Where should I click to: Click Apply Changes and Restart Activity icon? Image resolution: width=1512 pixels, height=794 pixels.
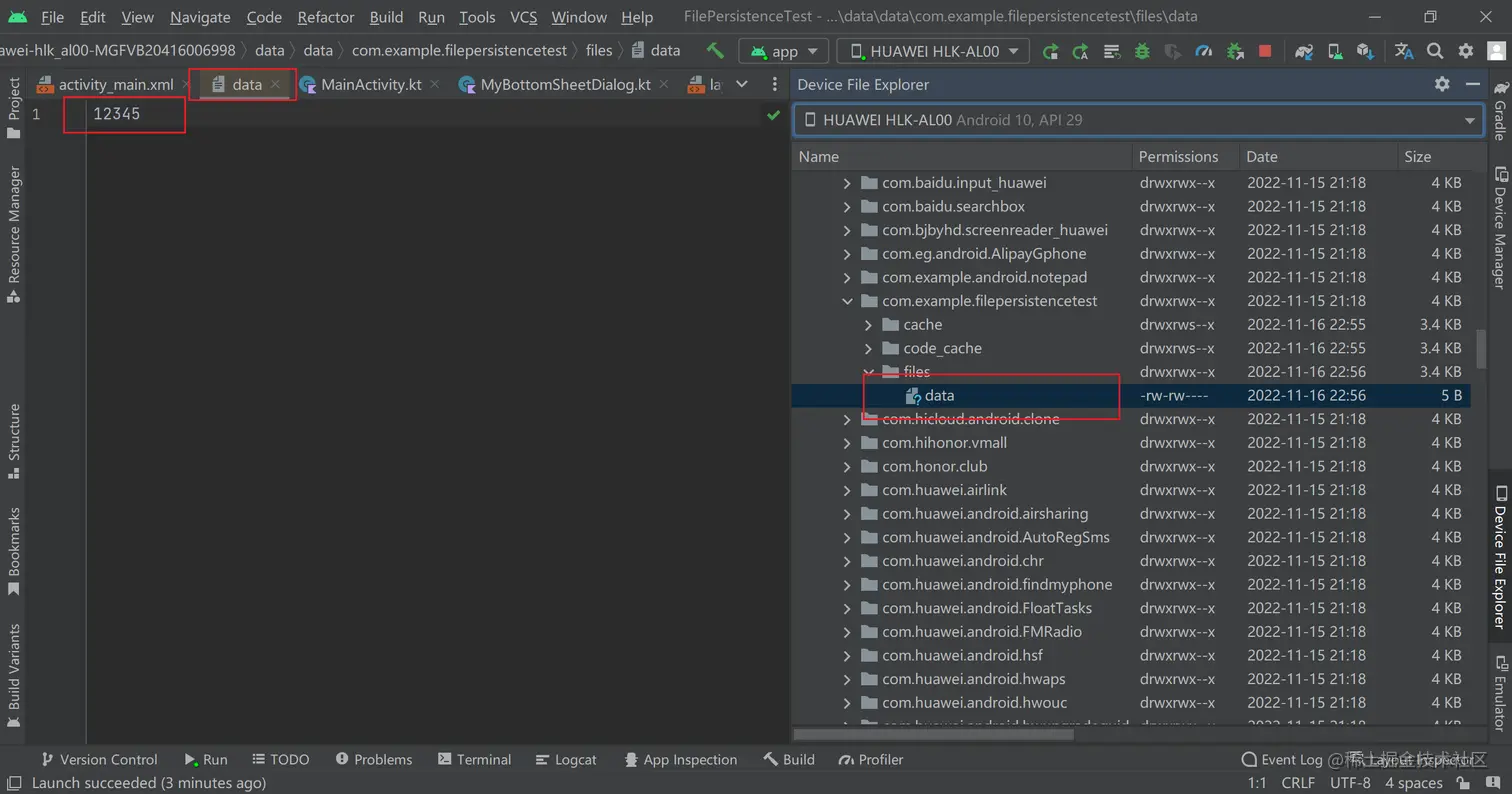click(1050, 51)
